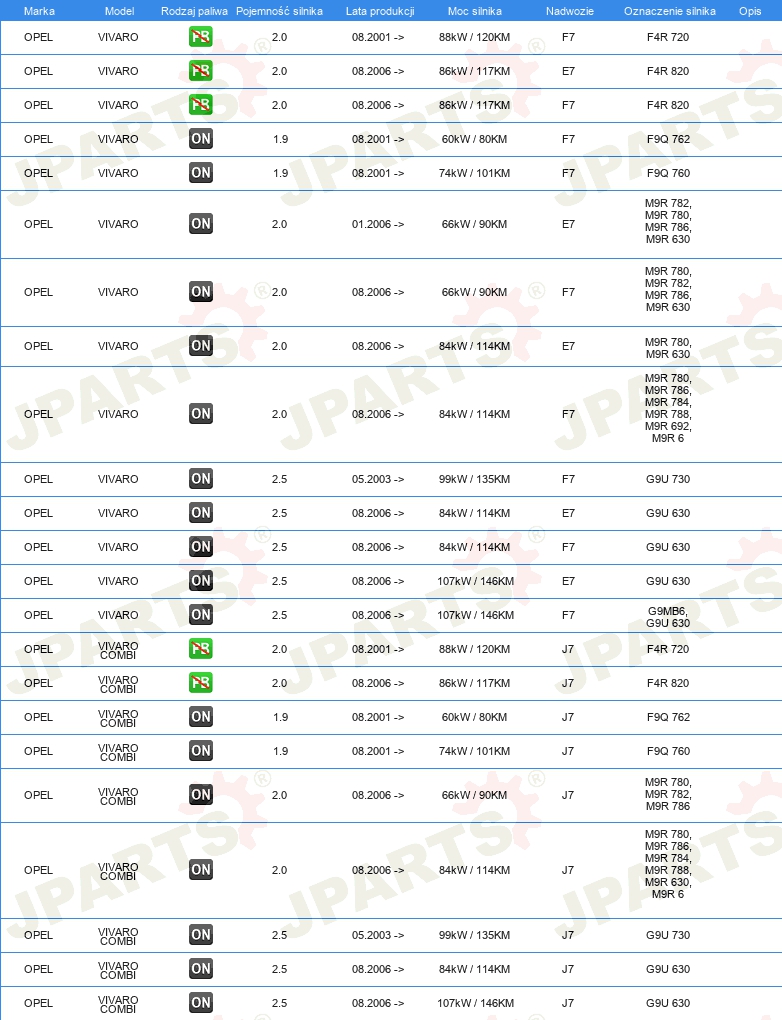Image resolution: width=782 pixels, height=1020 pixels.
Task: Click VIVARO COMBI in the 107kW / 146KM J7 row
Action: pos(118,1004)
